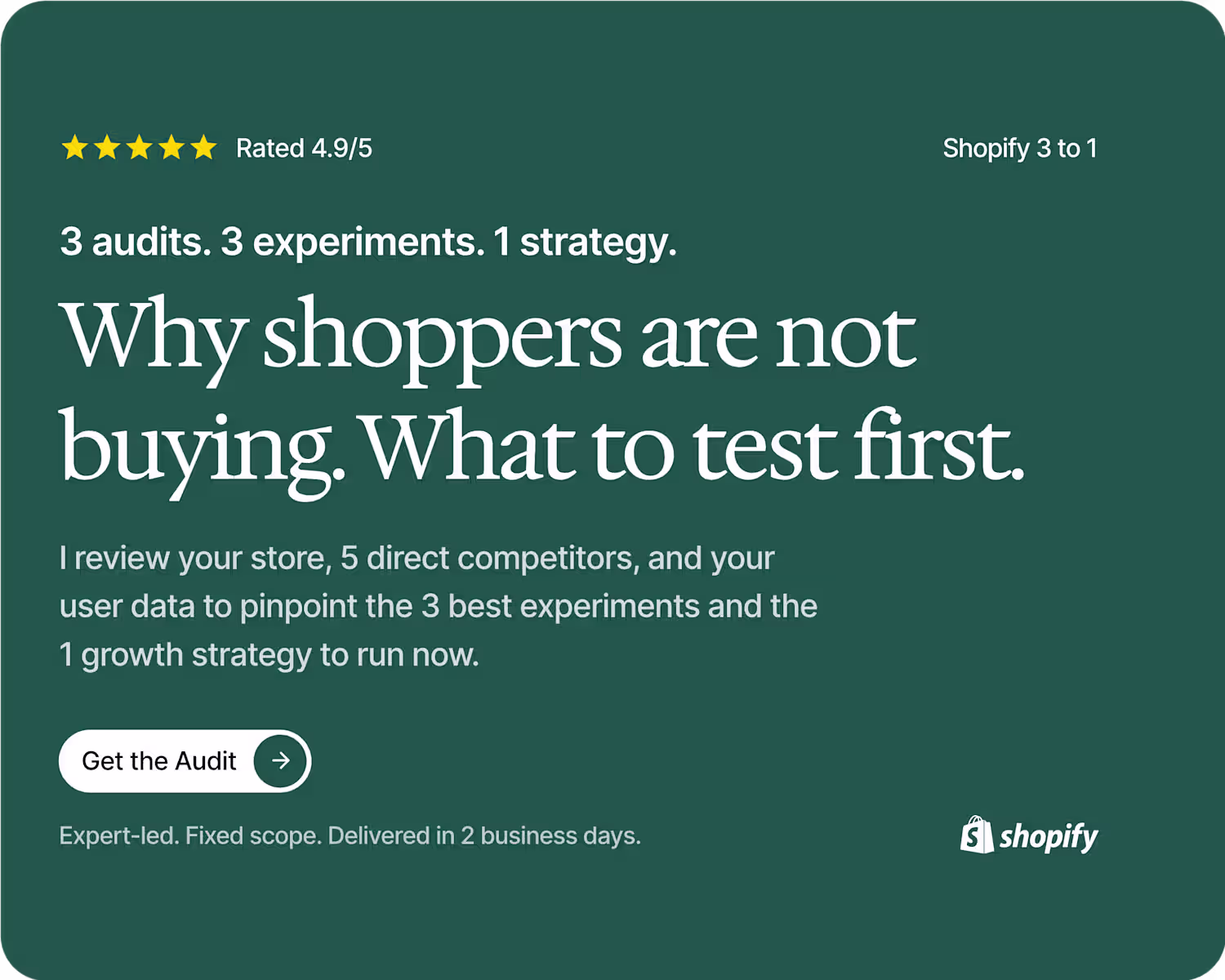Select the first yellow rating star
This screenshot has width=1225, height=980.
(x=75, y=148)
